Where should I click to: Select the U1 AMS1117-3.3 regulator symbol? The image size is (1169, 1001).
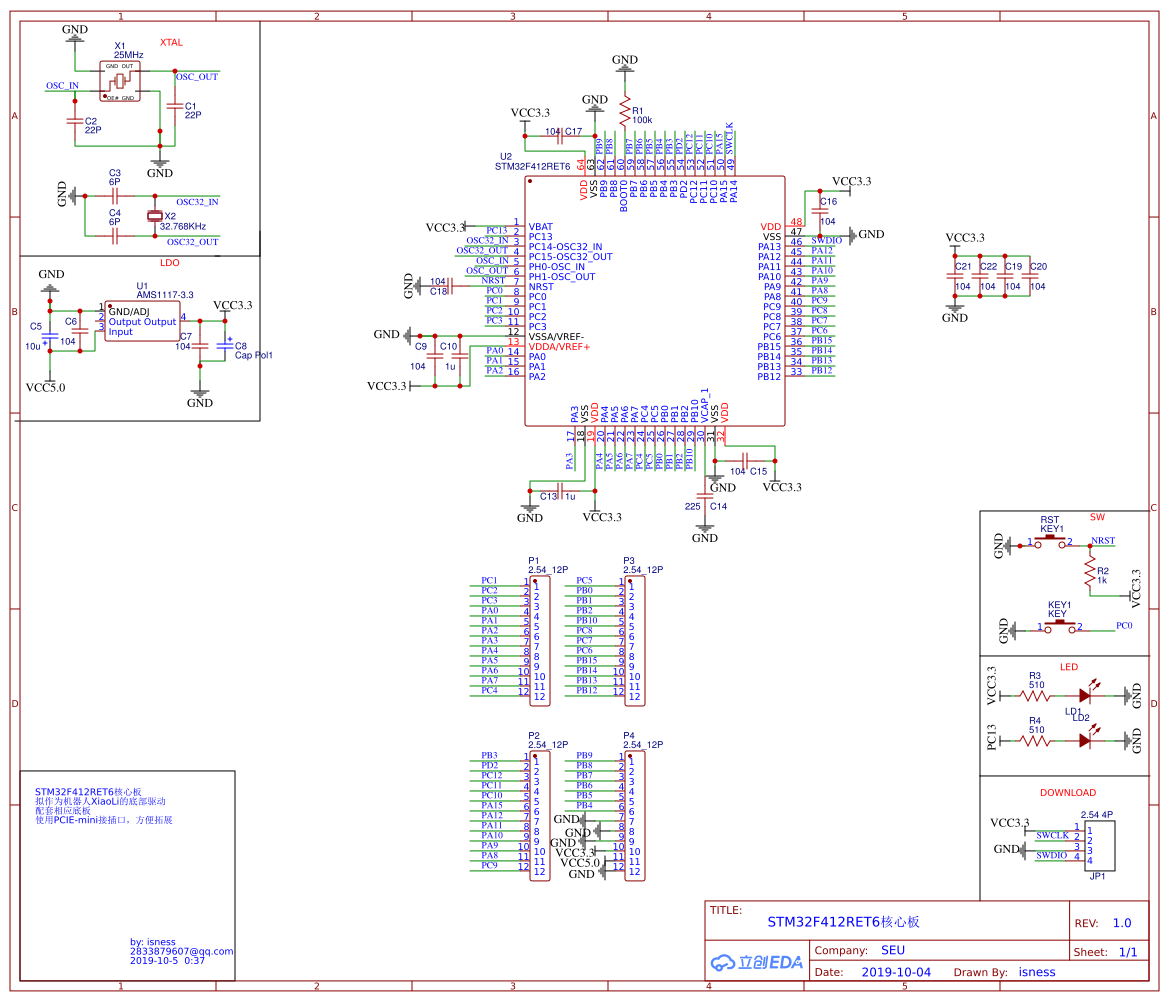point(142,321)
